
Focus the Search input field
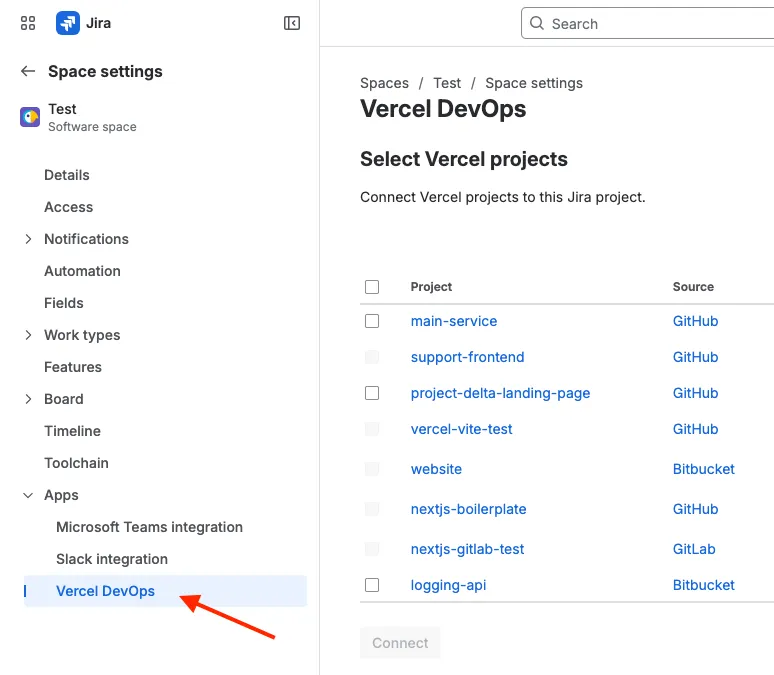648,23
